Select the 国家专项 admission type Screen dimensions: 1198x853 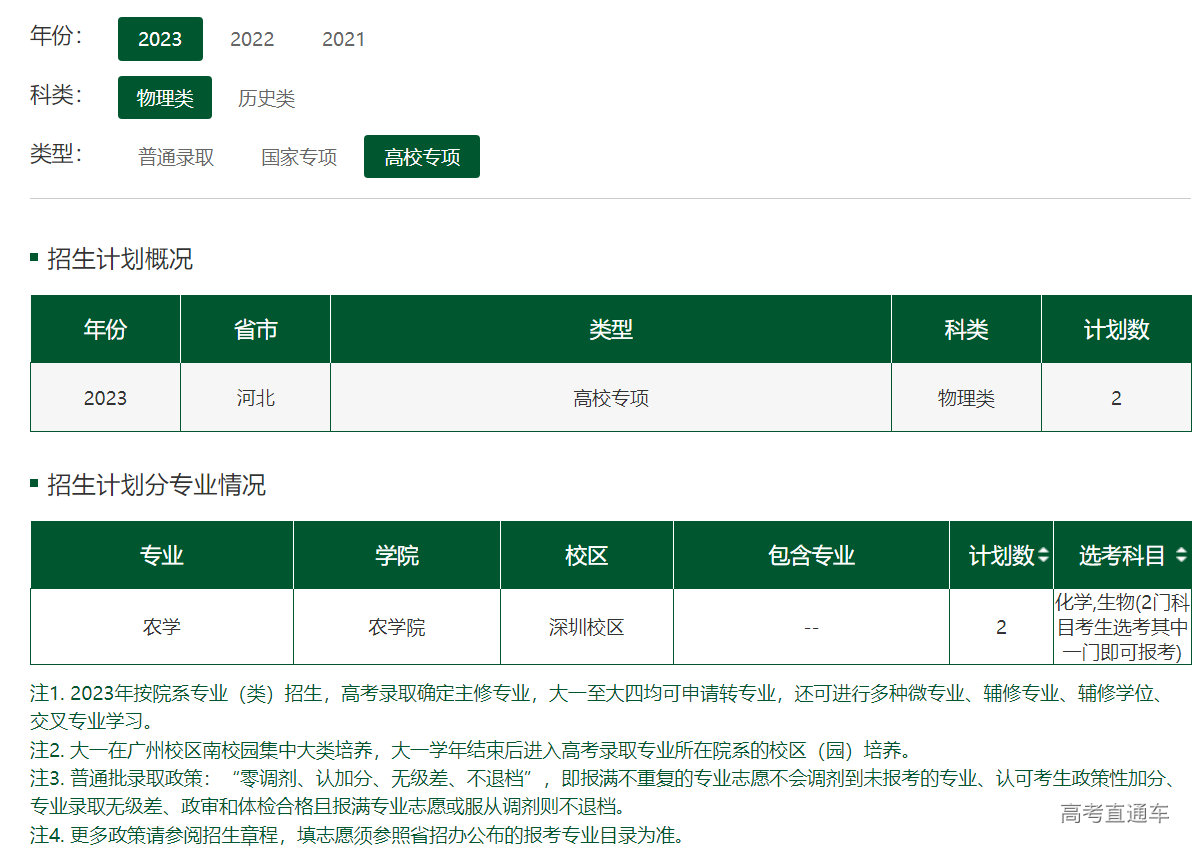coord(299,157)
